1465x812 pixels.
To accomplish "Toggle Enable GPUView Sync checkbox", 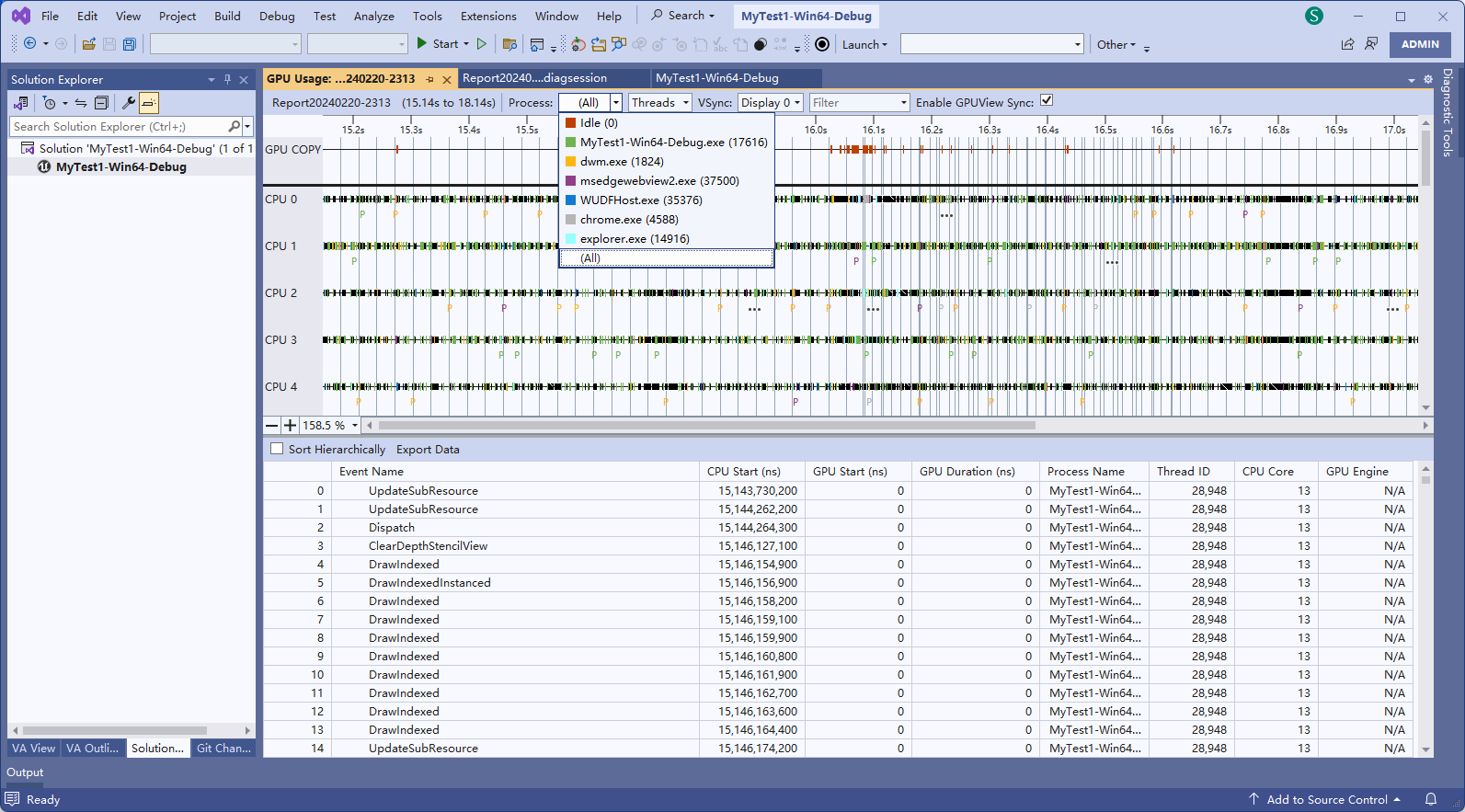I will tap(1047, 101).
